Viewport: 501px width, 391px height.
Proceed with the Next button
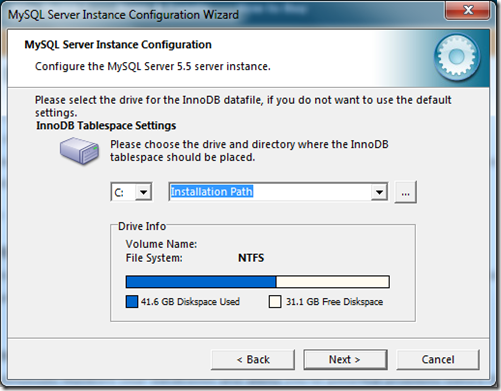coord(345,359)
